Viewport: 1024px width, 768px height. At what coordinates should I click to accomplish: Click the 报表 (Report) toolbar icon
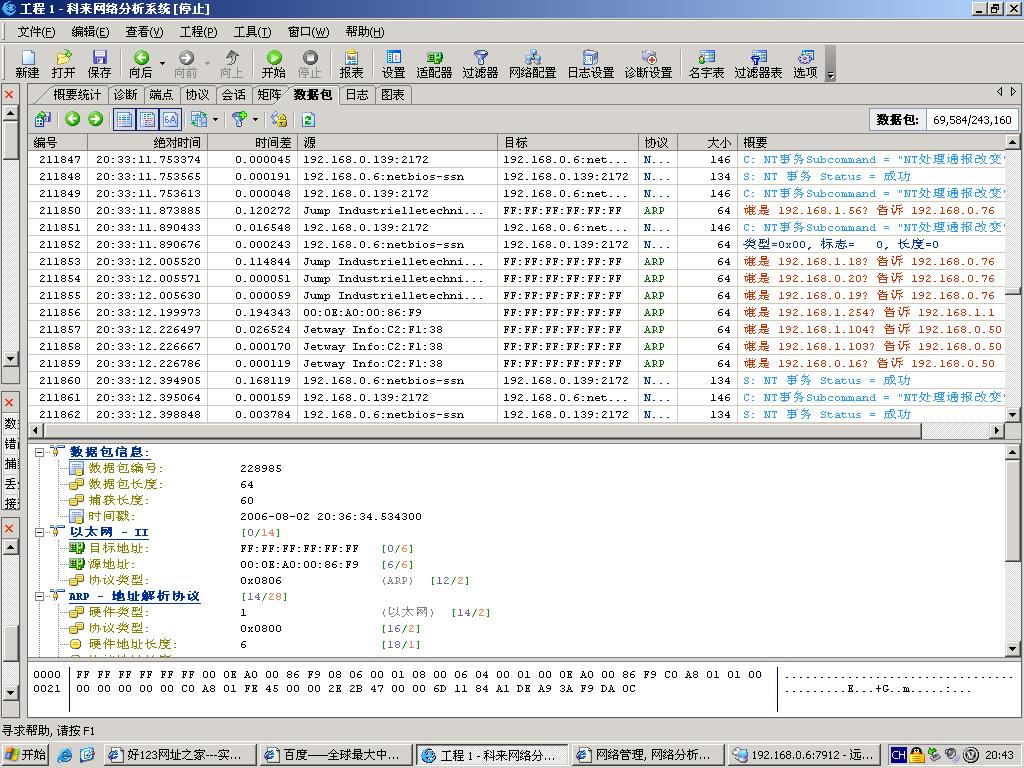click(351, 63)
